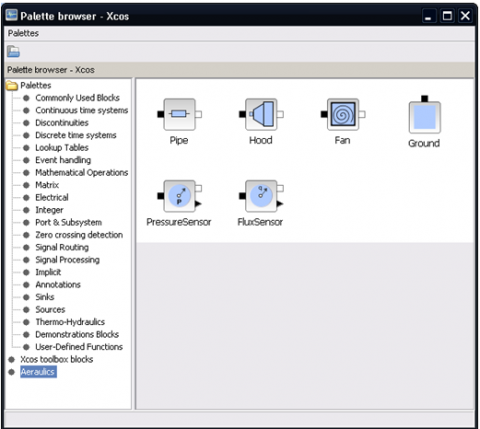Close the Palette browser window
The image size is (480, 429).
465,16
